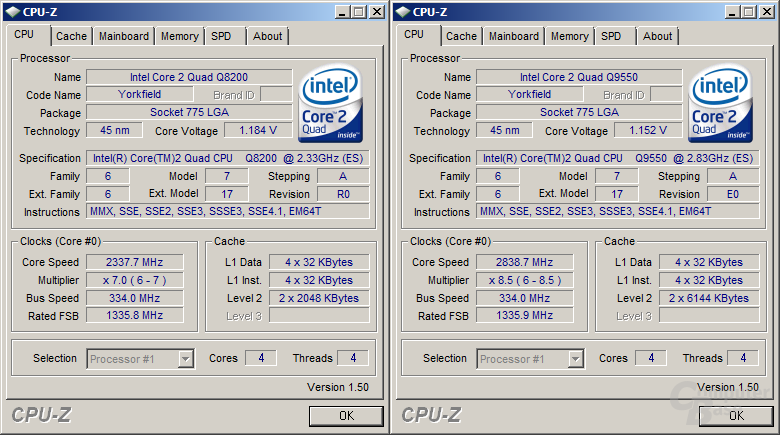780x435 pixels.
Task: Click Threads value 4 in Q9550 window
Action: coord(743,358)
